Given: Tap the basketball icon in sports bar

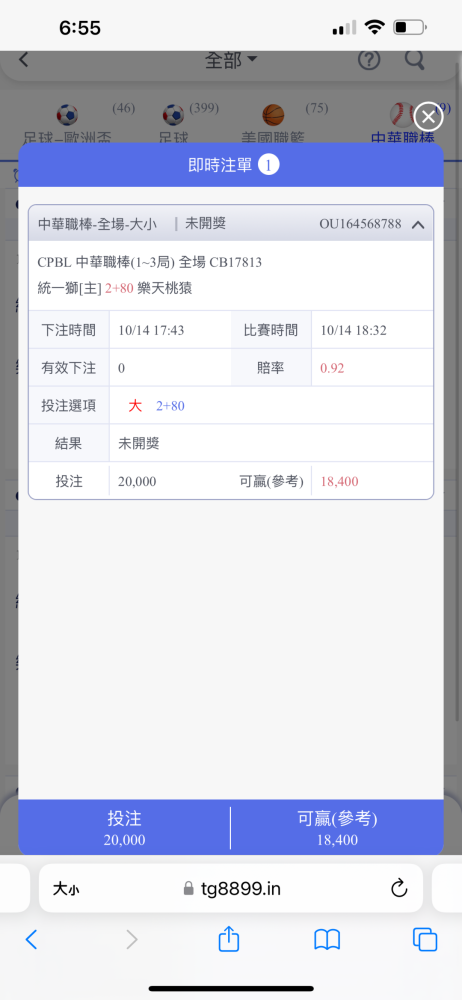Looking at the screenshot, I should click(273, 115).
